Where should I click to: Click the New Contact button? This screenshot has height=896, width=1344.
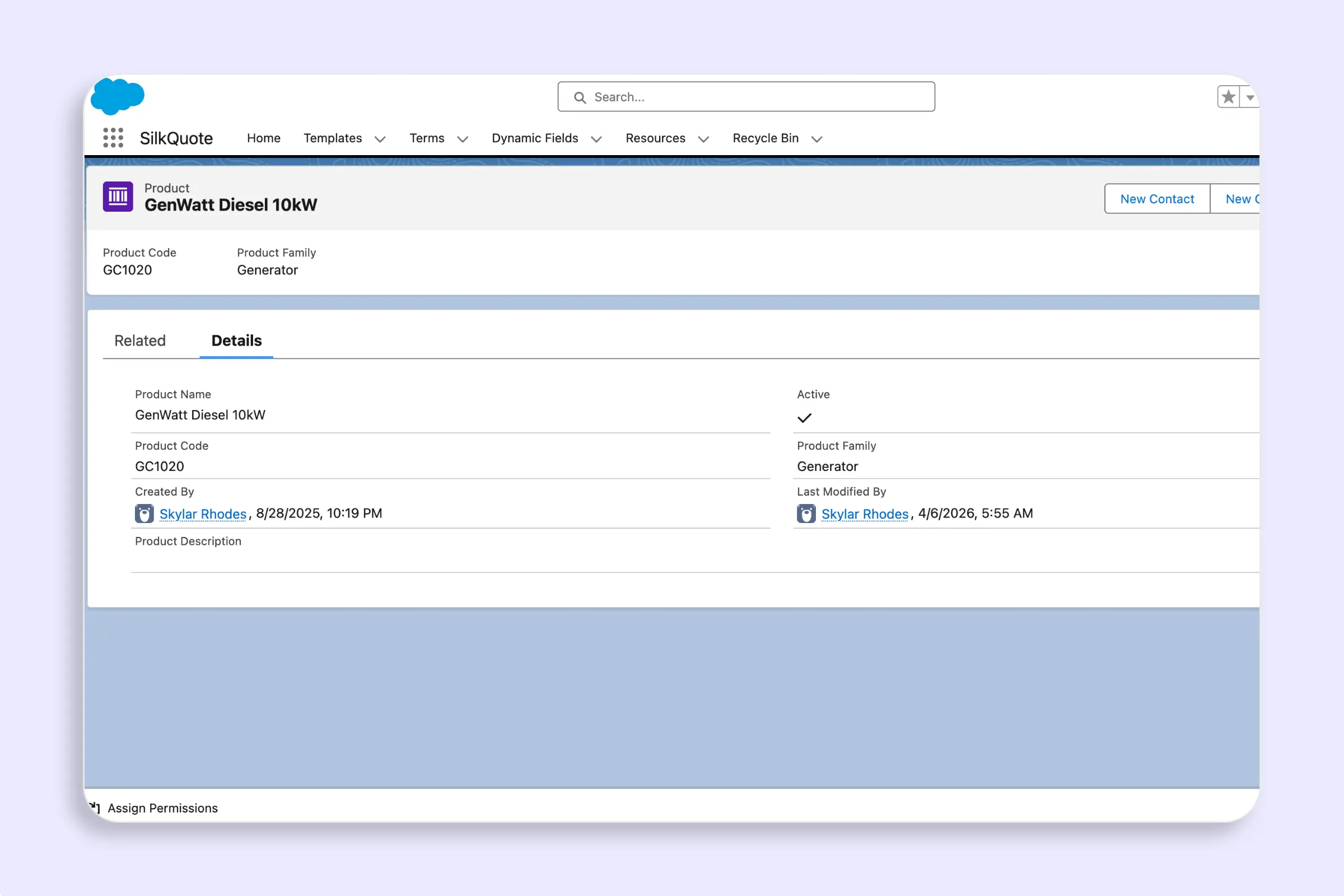coord(1156,199)
